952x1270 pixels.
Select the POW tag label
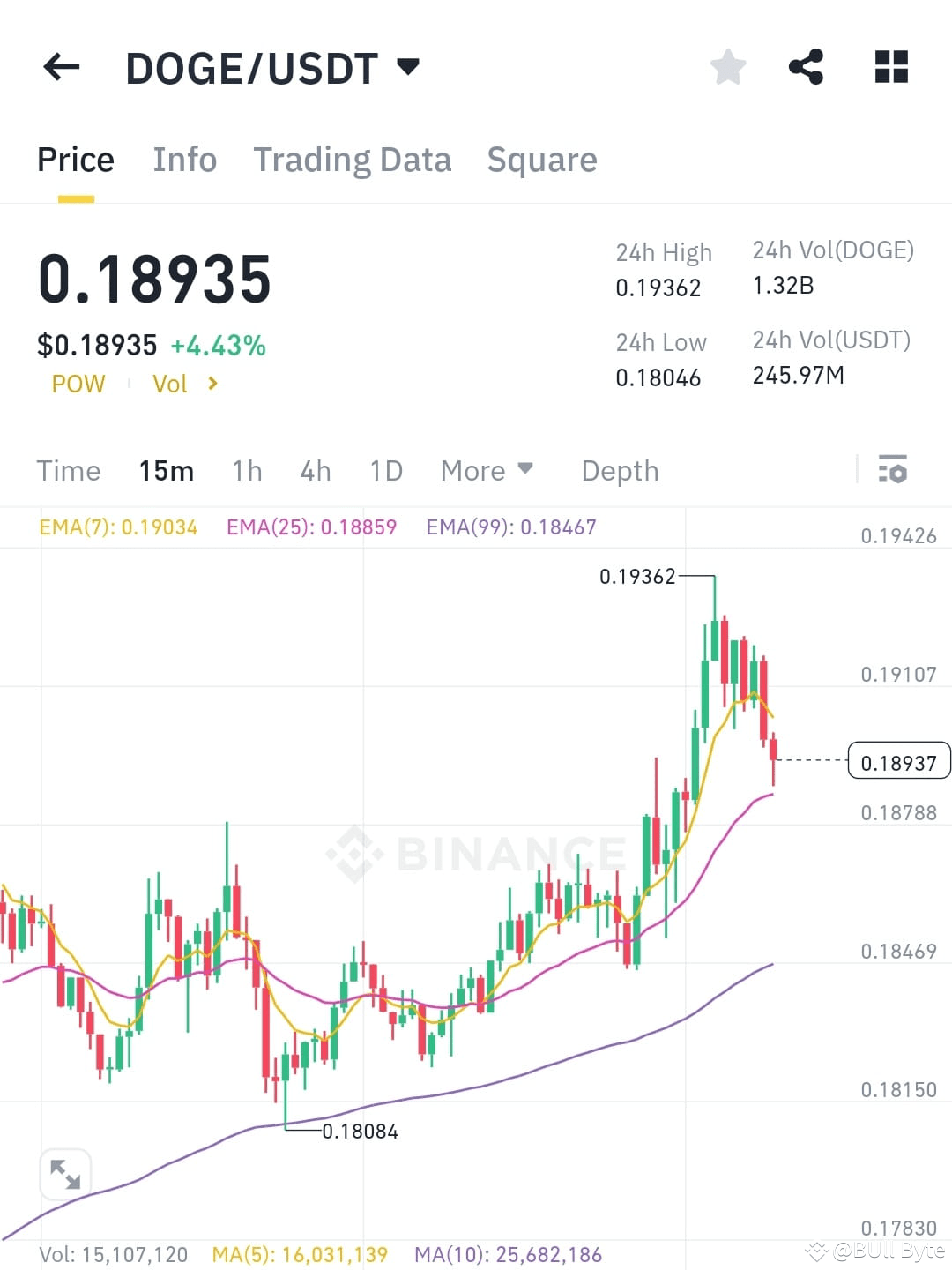(78, 383)
